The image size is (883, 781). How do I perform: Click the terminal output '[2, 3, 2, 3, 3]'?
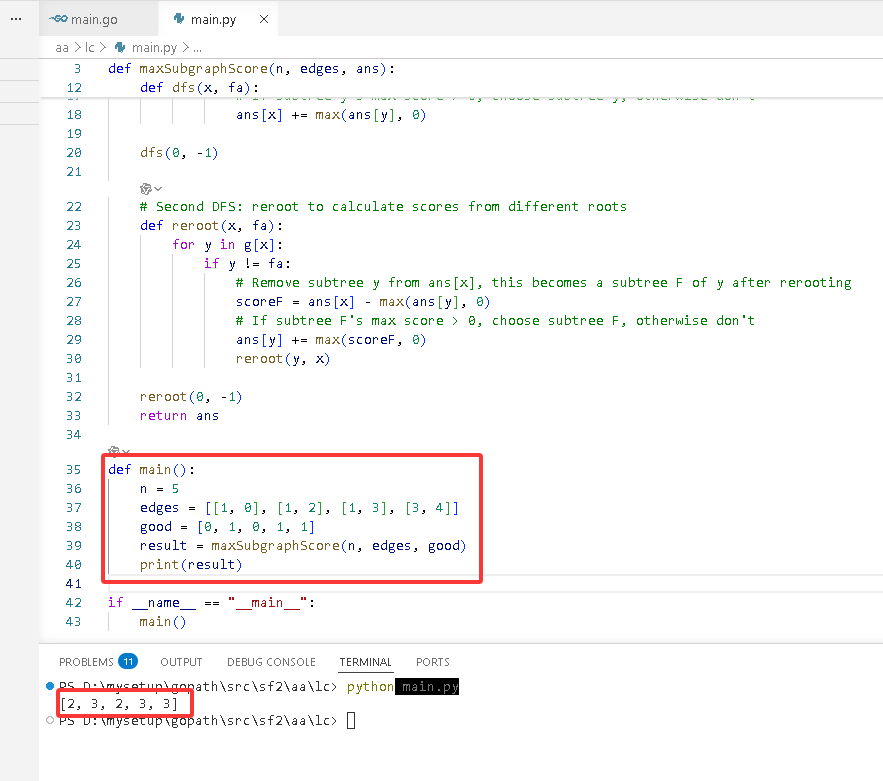tap(119, 704)
